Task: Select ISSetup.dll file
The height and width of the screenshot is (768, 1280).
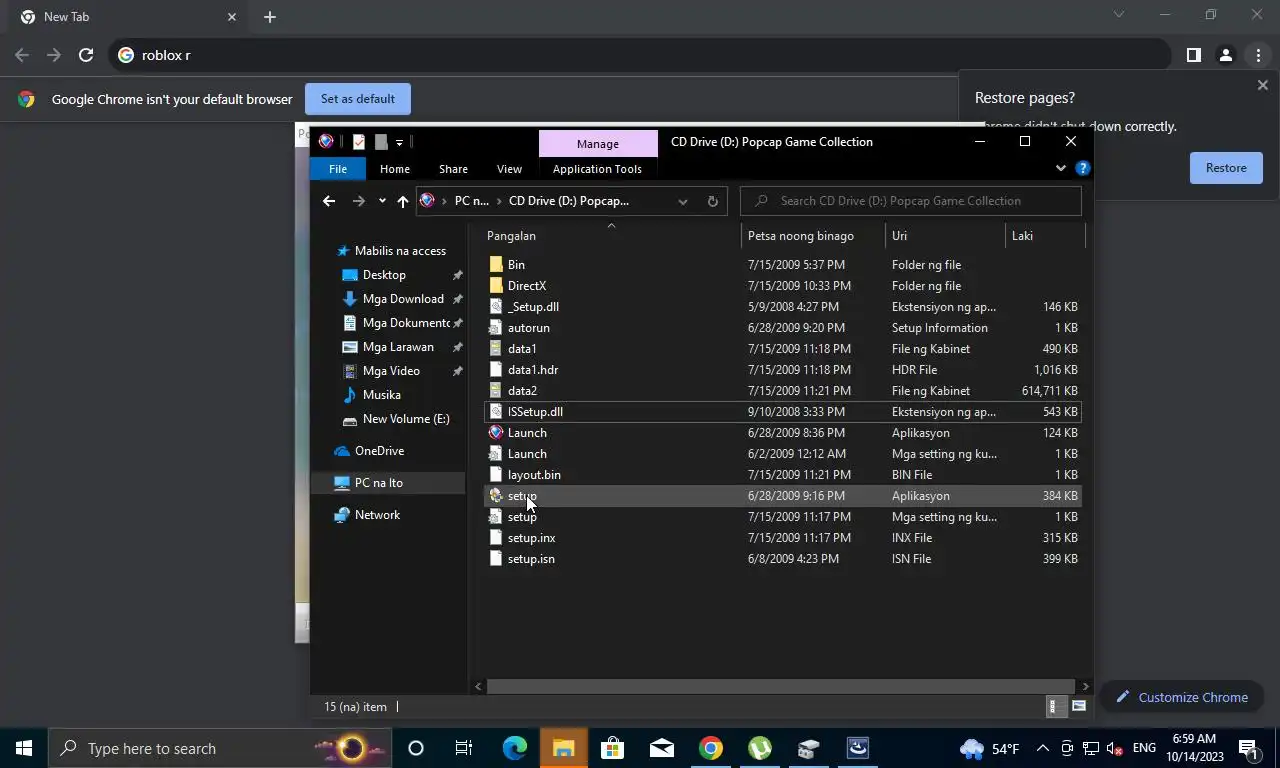Action: (535, 412)
